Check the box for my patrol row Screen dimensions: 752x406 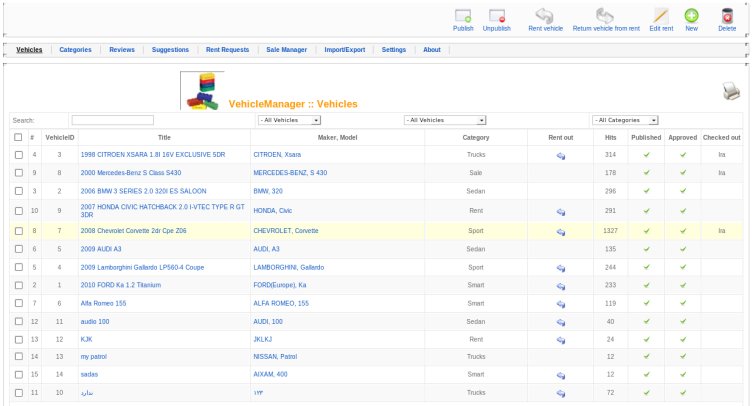coord(19,357)
